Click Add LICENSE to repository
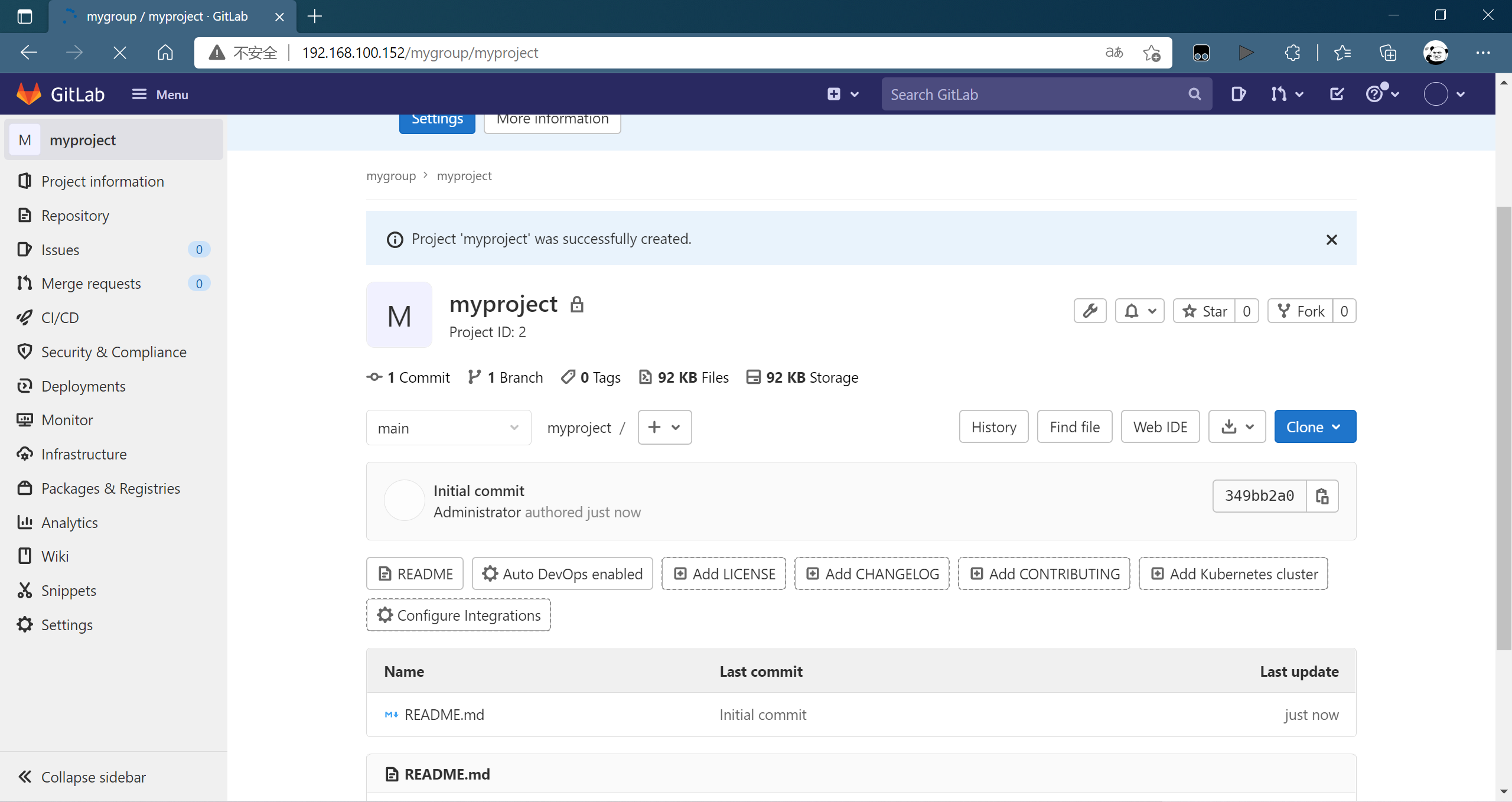1512x802 pixels. pyautogui.click(x=725, y=573)
